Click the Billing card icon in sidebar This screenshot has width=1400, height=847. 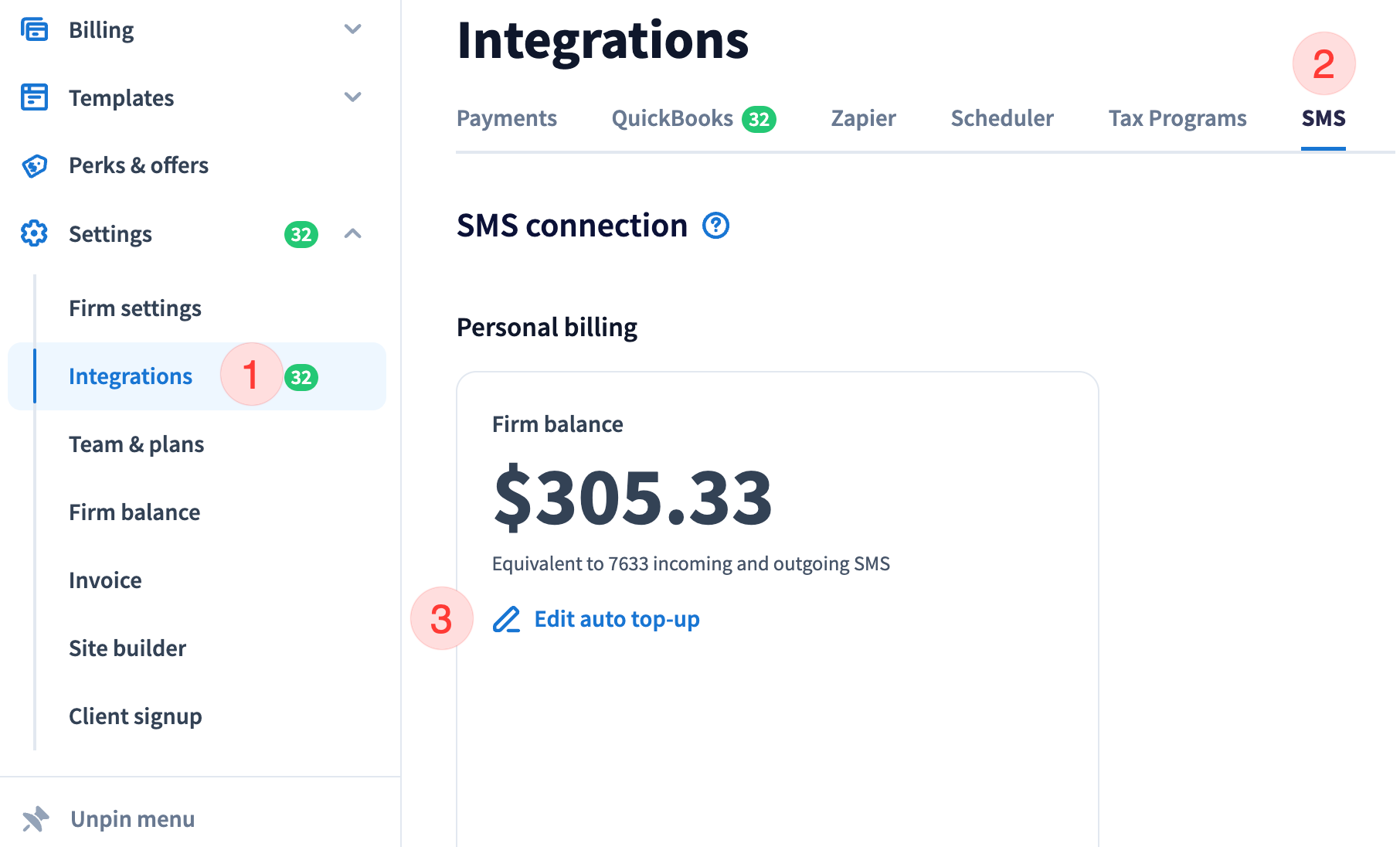(34, 30)
